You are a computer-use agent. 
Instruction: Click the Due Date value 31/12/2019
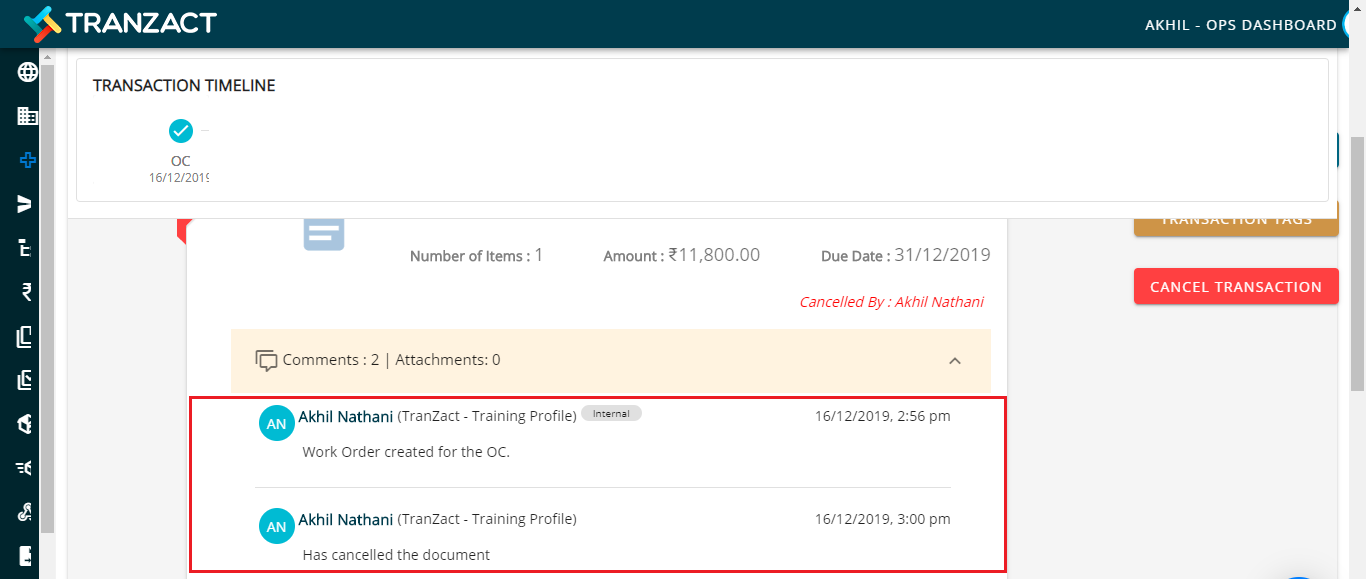click(943, 255)
